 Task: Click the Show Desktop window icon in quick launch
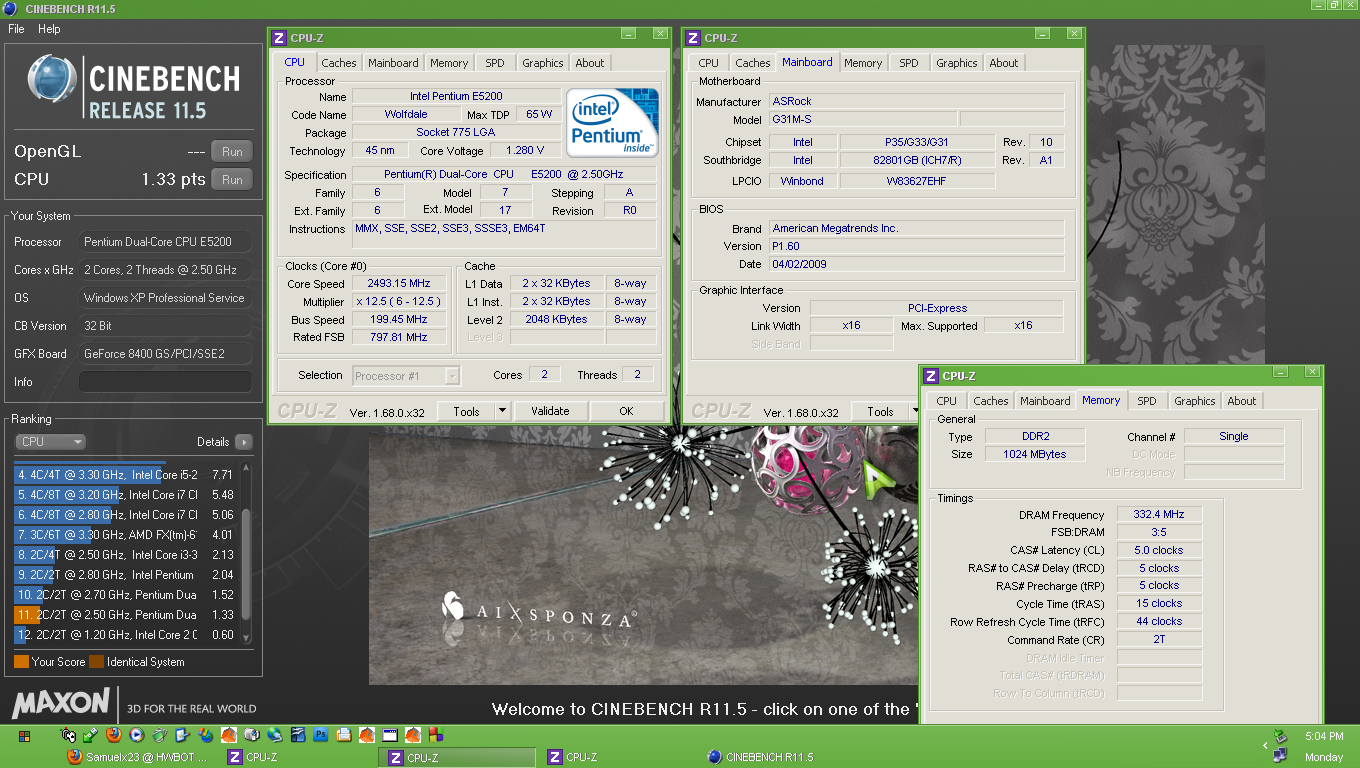pos(389,735)
